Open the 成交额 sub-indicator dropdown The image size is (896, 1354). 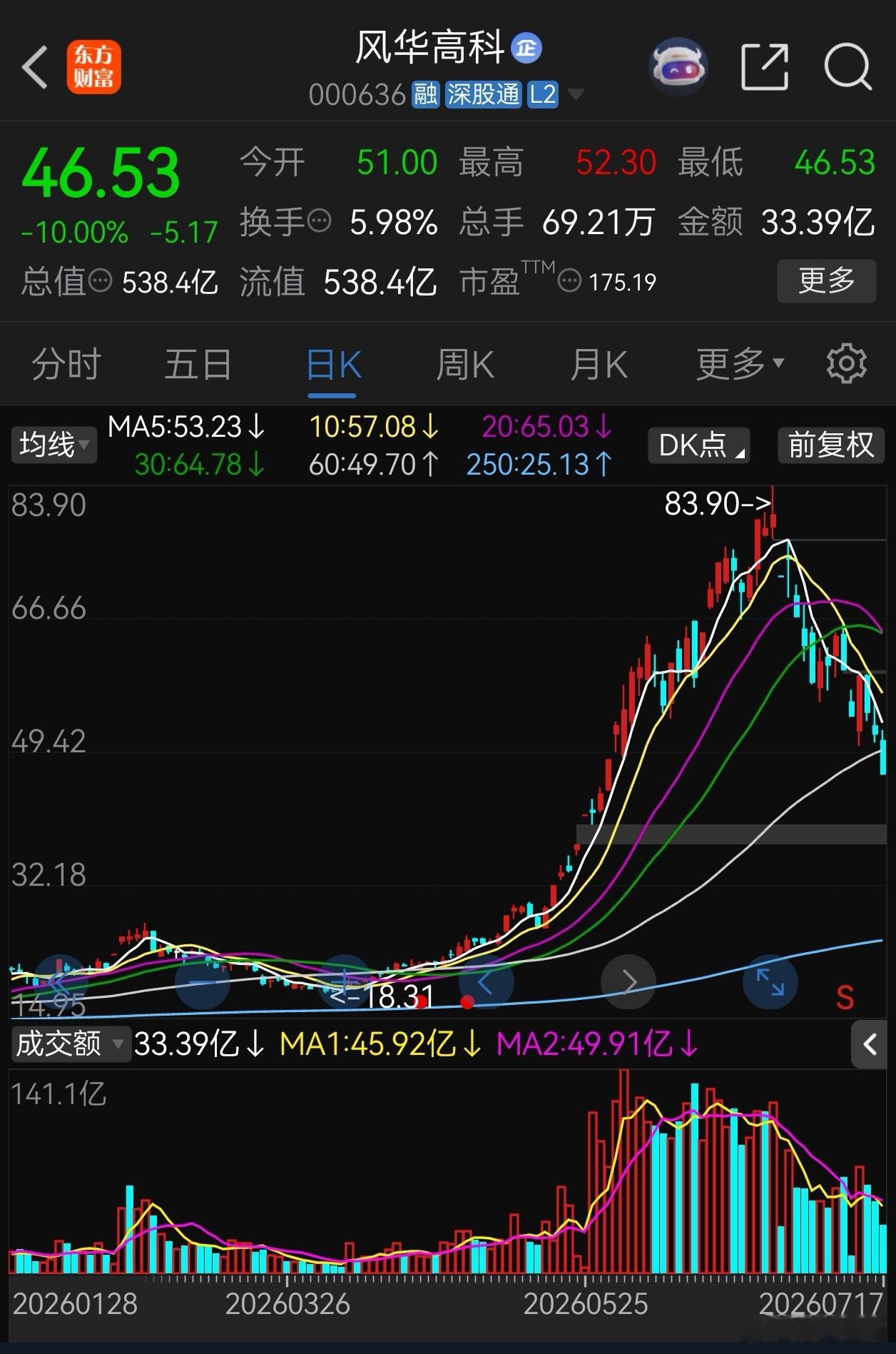click(x=70, y=1044)
